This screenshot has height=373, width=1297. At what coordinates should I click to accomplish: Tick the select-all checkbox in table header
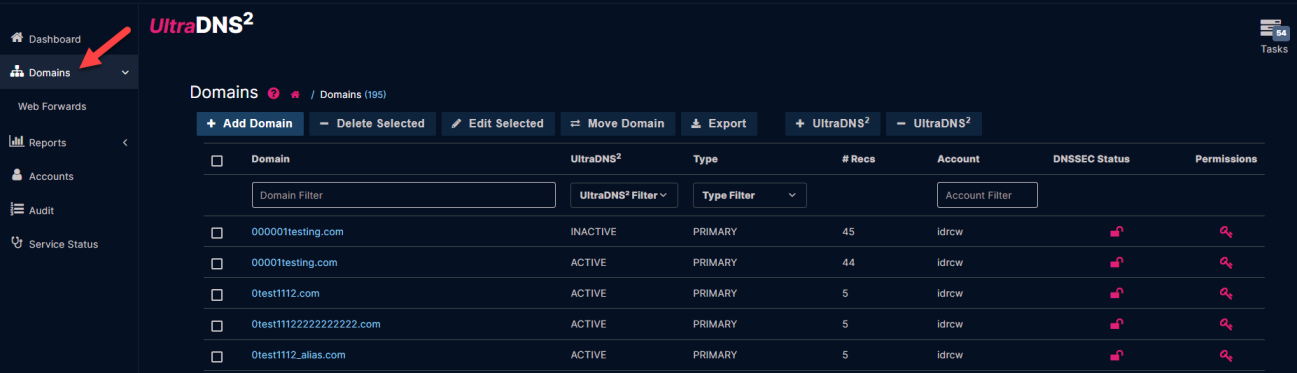[x=217, y=160]
